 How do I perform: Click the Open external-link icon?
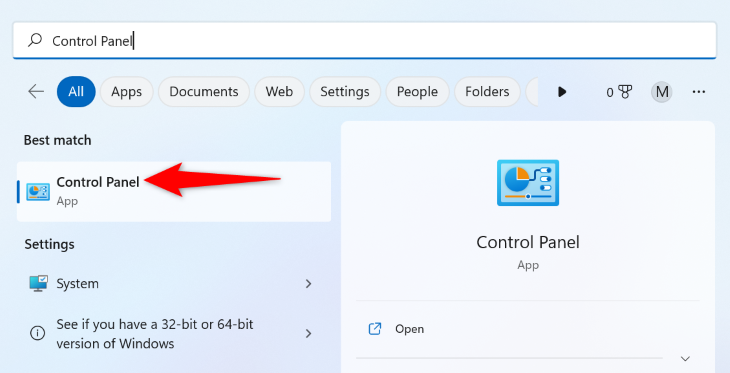[375, 329]
